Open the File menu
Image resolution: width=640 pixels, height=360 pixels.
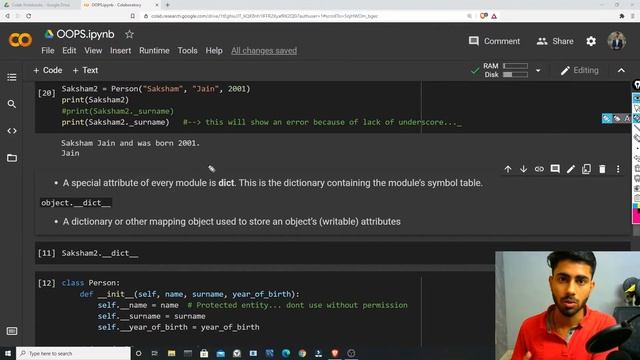tap(48, 51)
